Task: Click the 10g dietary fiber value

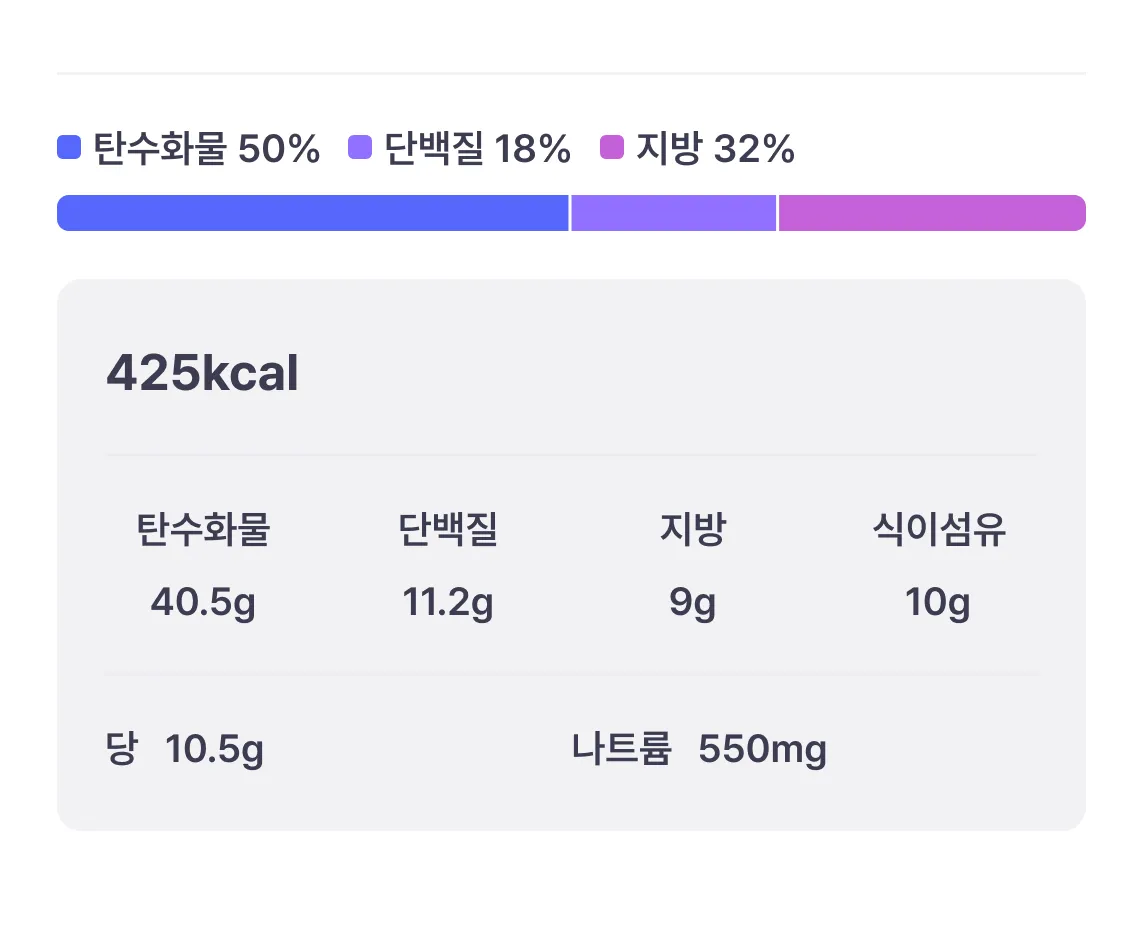Action: point(938,602)
